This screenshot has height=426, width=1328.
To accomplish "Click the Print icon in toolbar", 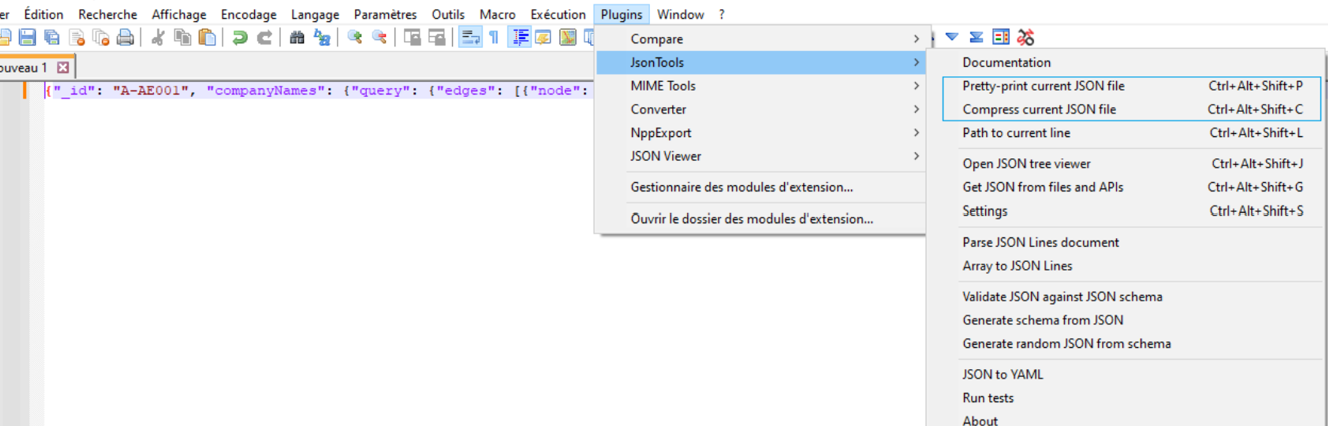I will [x=125, y=38].
